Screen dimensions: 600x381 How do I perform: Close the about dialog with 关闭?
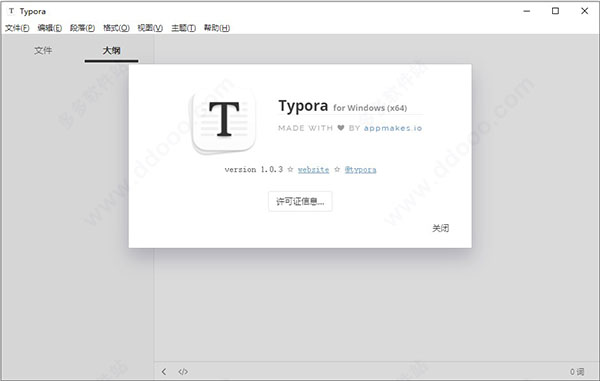(x=440, y=228)
